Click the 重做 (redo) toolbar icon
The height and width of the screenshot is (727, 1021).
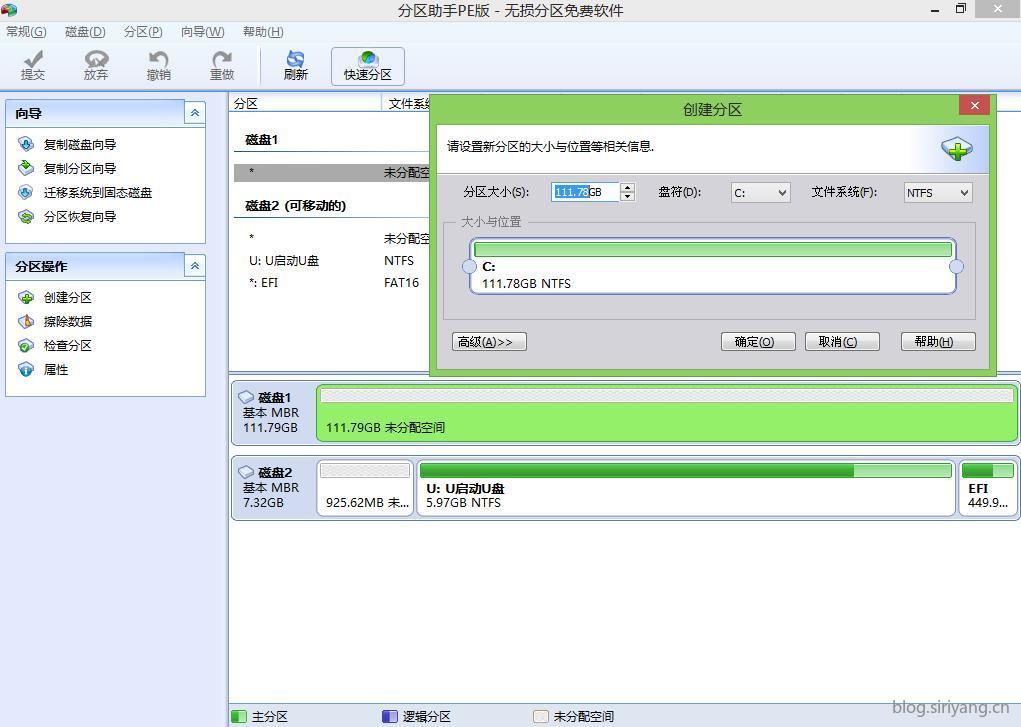pyautogui.click(x=222, y=66)
